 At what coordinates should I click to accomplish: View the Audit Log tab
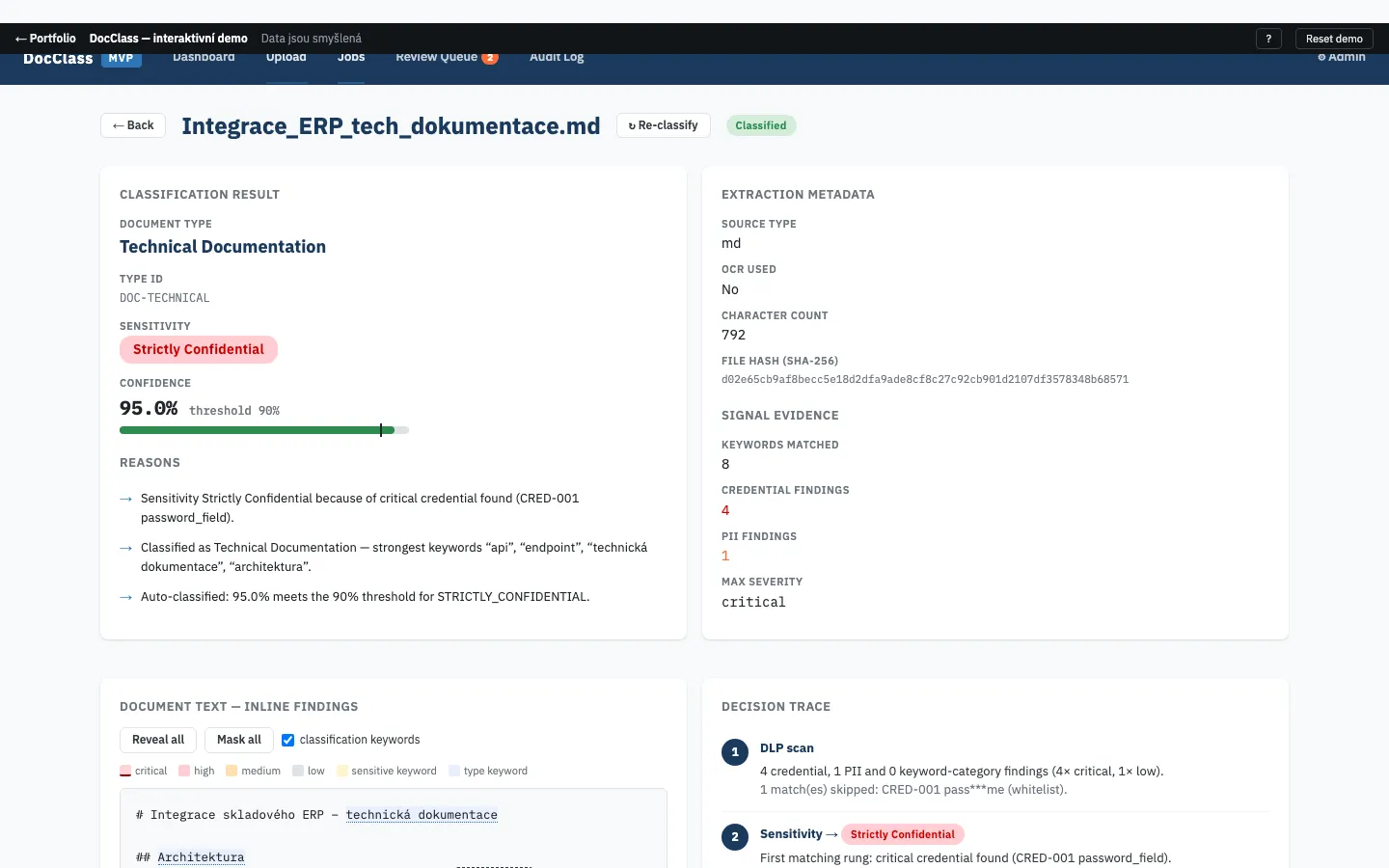(x=557, y=57)
